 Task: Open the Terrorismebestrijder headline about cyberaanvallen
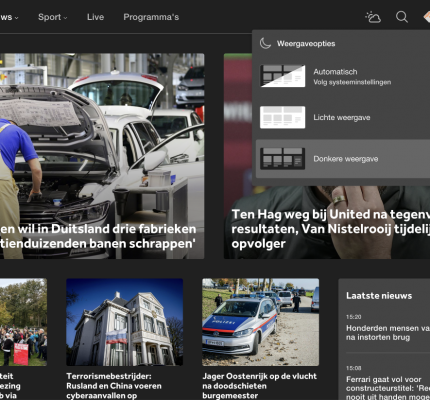pyautogui.click(x=114, y=386)
